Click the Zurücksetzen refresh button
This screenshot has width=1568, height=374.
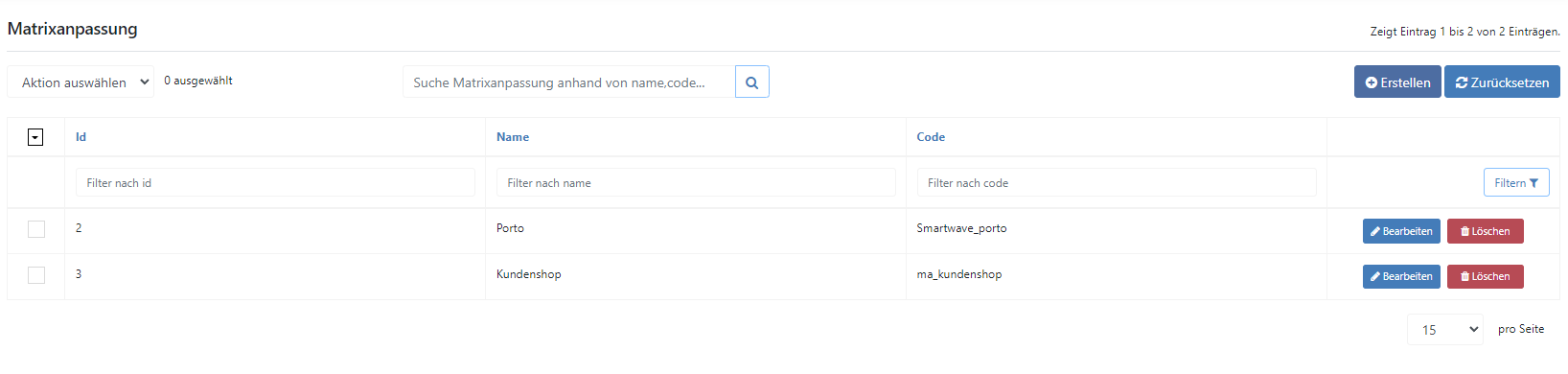1502,82
